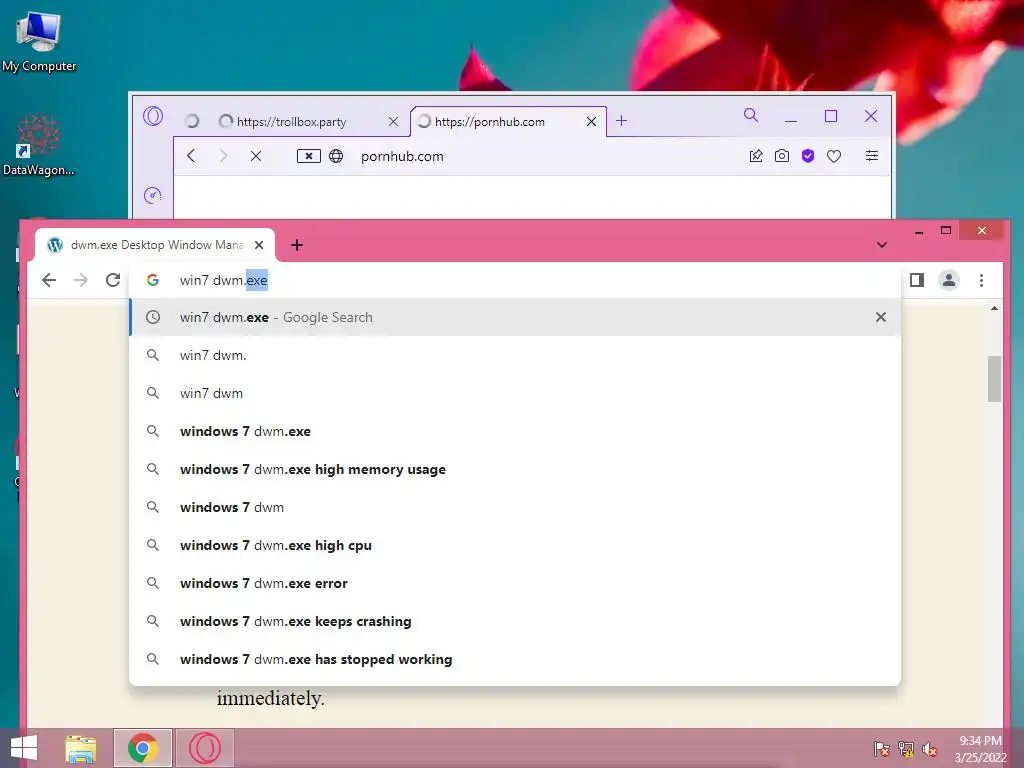Select 'windows 7 dwm.exe has stopped working'

(515, 659)
